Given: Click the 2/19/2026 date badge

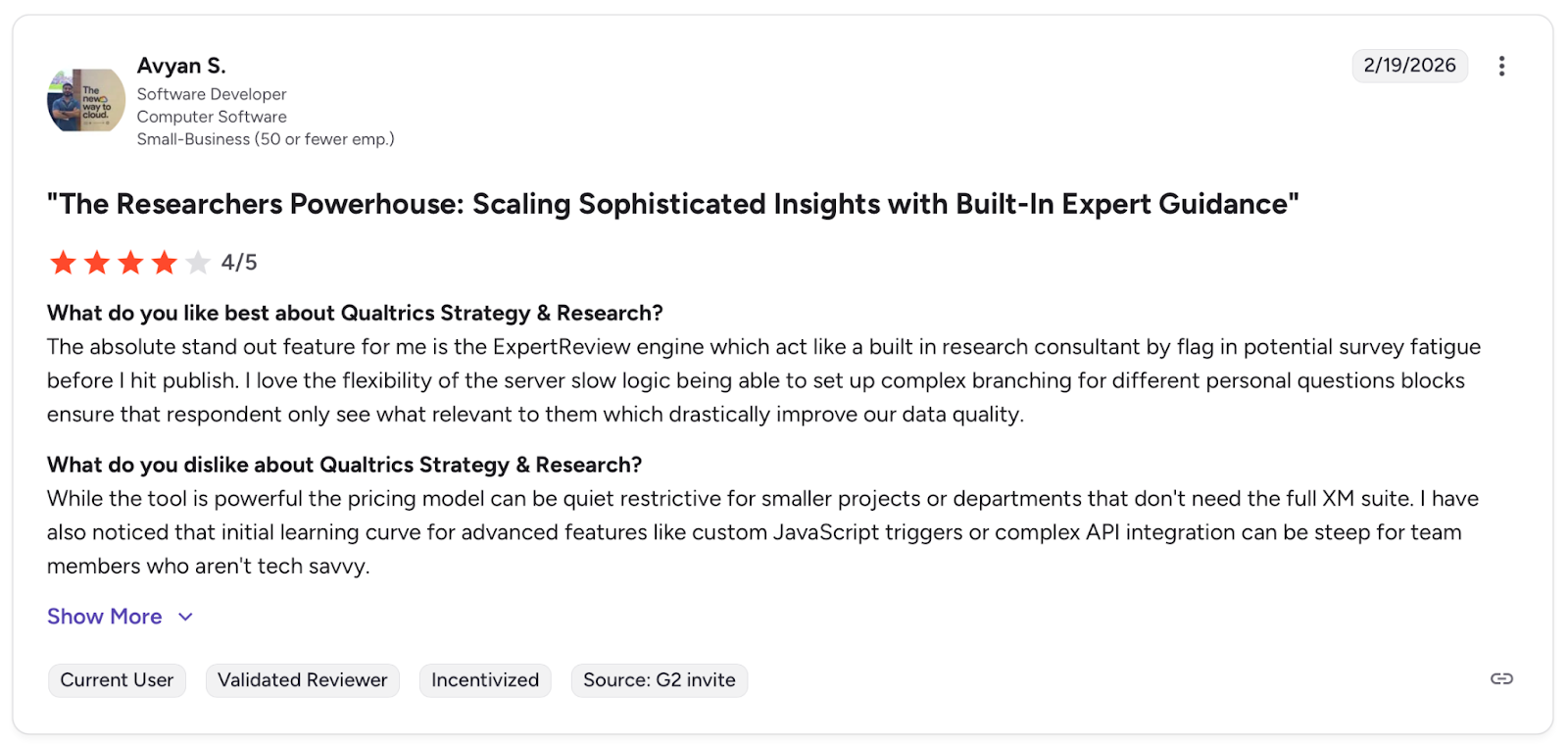Looking at the screenshot, I should [x=1409, y=66].
